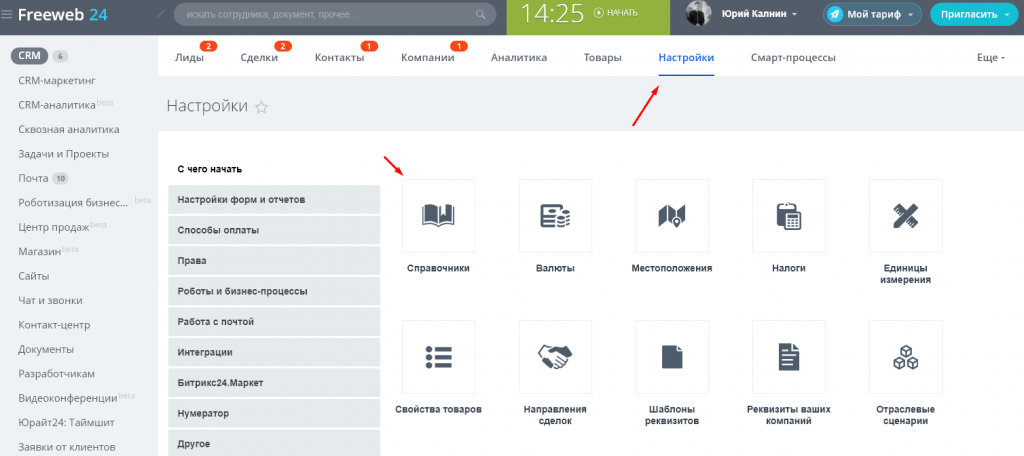Open the Аналитика tab
Screen dimensions: 1024x456
pos(518,58)
